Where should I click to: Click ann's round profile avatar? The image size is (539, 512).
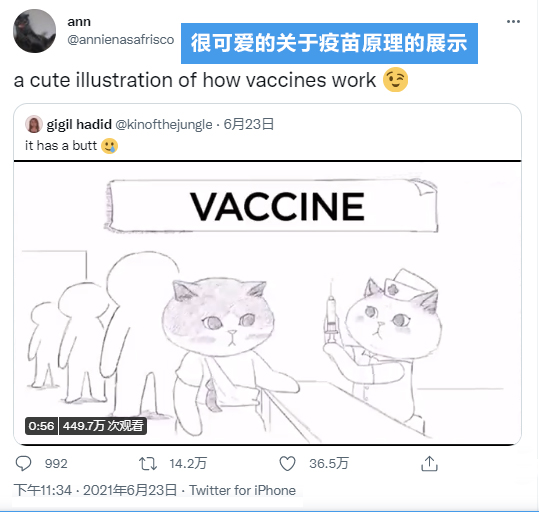pyautogui.click(x=34, y=31)
